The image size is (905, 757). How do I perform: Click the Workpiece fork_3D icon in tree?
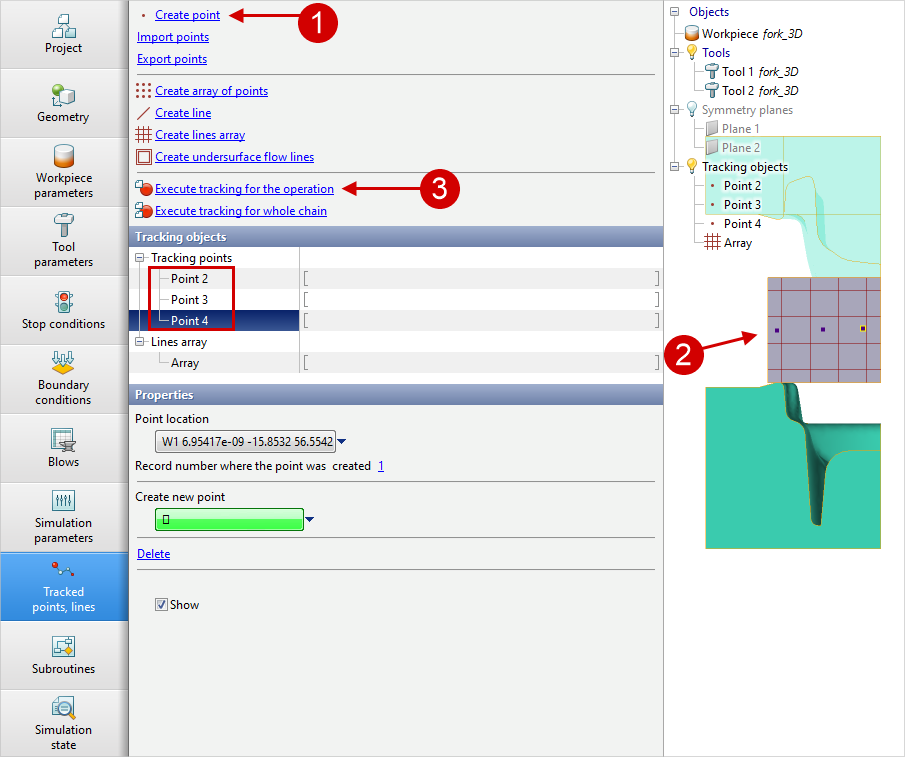coord(692,33)
